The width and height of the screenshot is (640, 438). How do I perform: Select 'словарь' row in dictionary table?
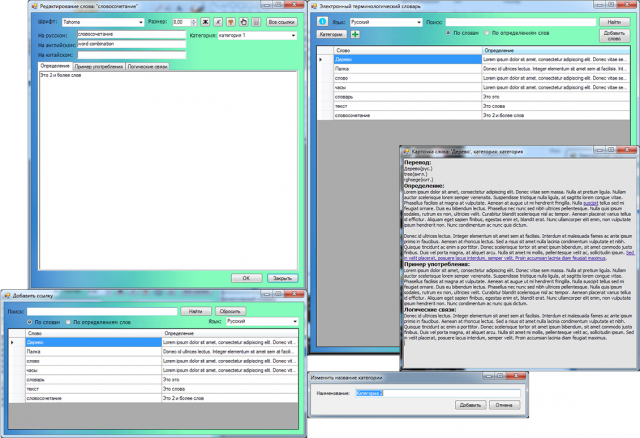[473, 97]
